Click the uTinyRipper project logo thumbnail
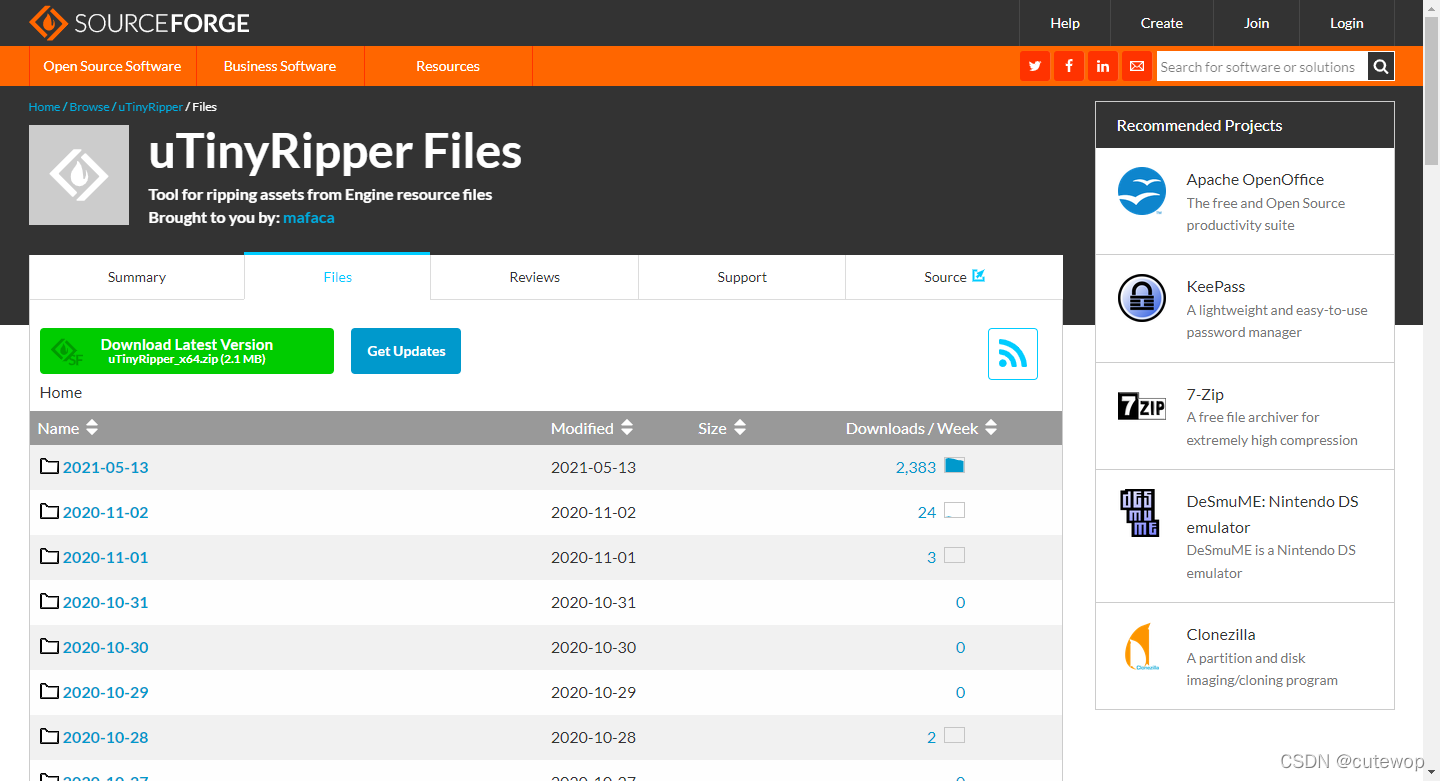Screen dimensions: 1440x781 pyautogui.click(x=79, y=175)
